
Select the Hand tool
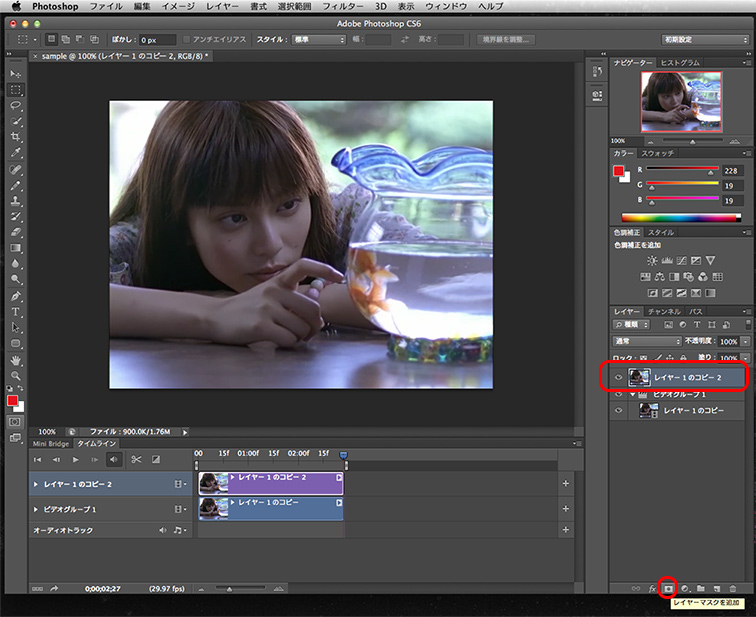point(15,360)
